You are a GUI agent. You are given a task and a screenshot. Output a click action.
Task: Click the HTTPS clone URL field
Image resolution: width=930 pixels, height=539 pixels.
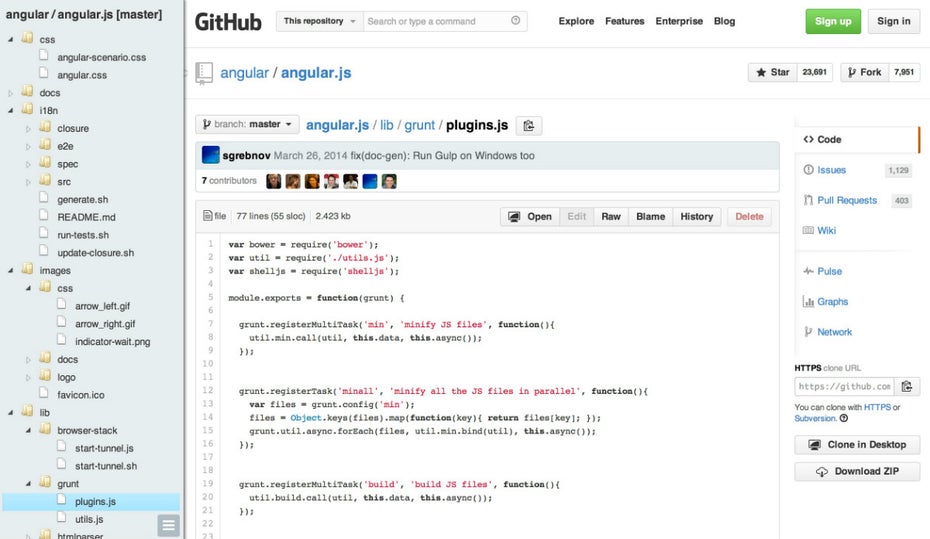click(845, 387)
